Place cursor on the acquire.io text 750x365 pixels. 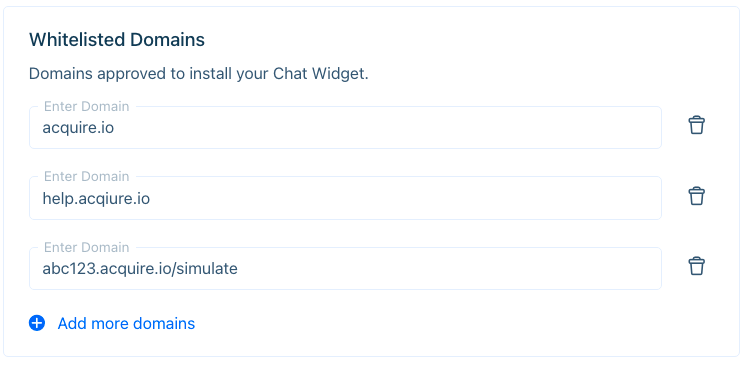tap(78, 128)
